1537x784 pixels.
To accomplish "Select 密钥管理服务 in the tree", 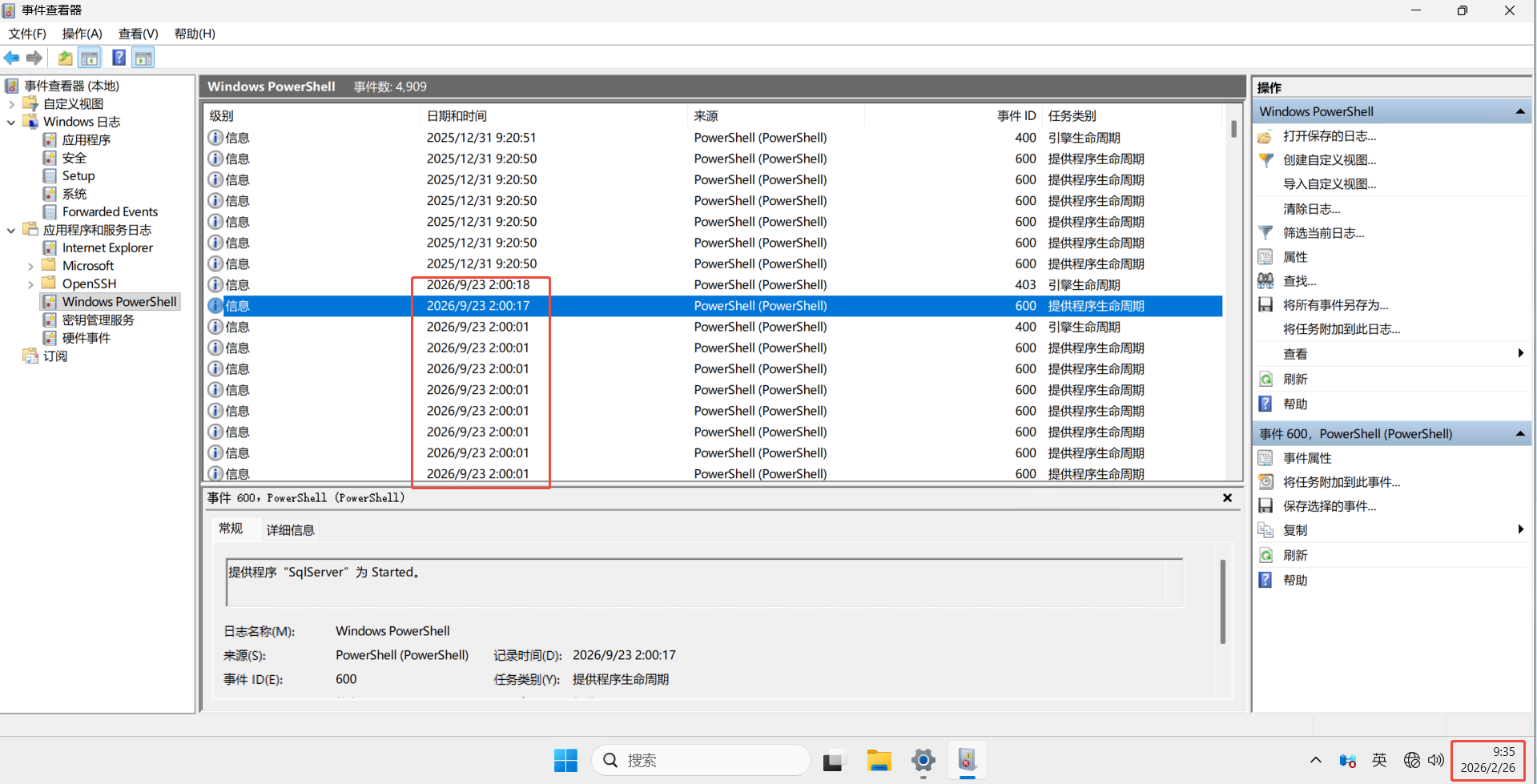I will click(x=99, y=320).
